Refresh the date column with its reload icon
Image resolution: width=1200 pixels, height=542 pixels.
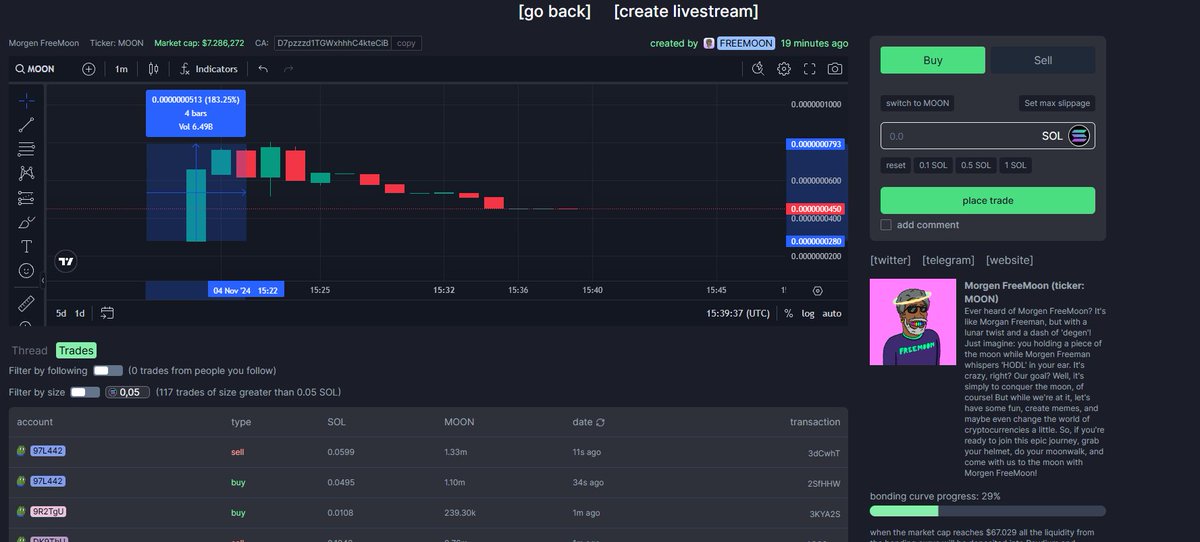tap(600, 422)
